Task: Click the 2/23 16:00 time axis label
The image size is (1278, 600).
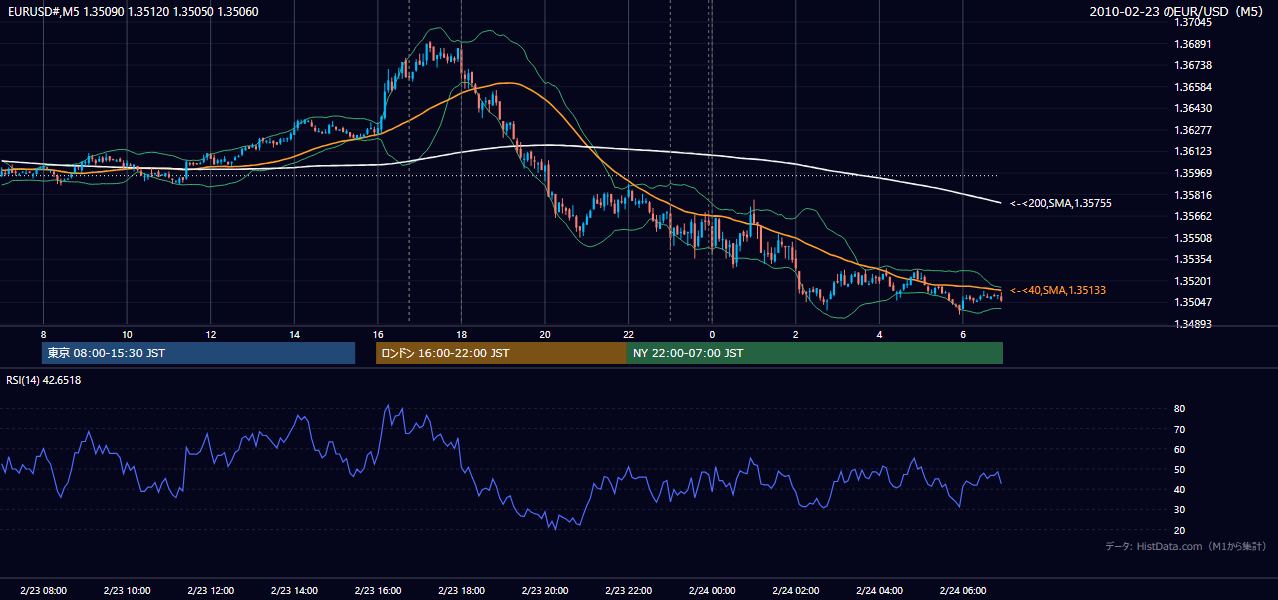Action: pyautogui.click(x=377, y=591)
